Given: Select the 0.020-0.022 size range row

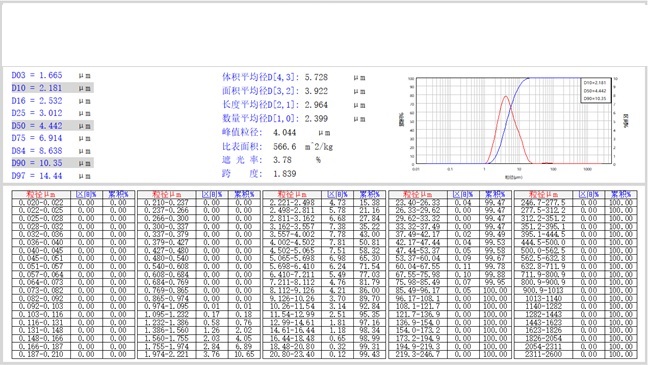Looking at the screenshot, I should click(x=74, y=203).
